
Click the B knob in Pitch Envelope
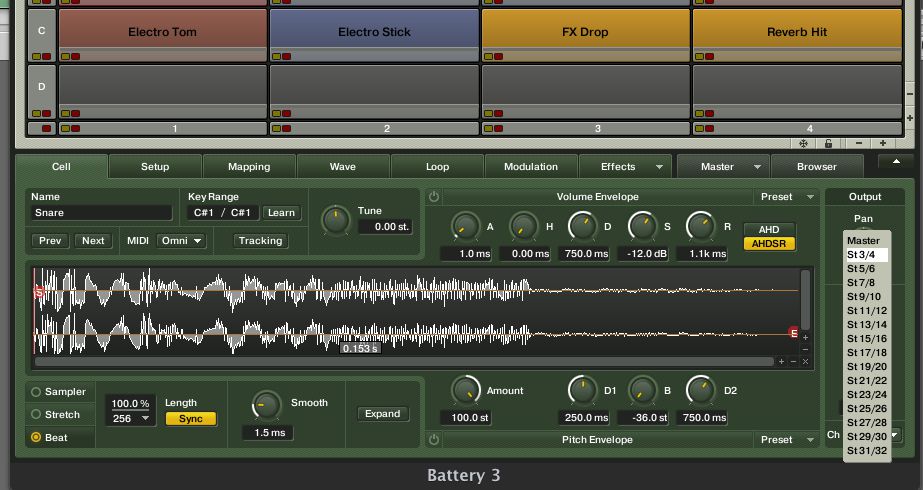pyautogui.click(x=642, y=390)
